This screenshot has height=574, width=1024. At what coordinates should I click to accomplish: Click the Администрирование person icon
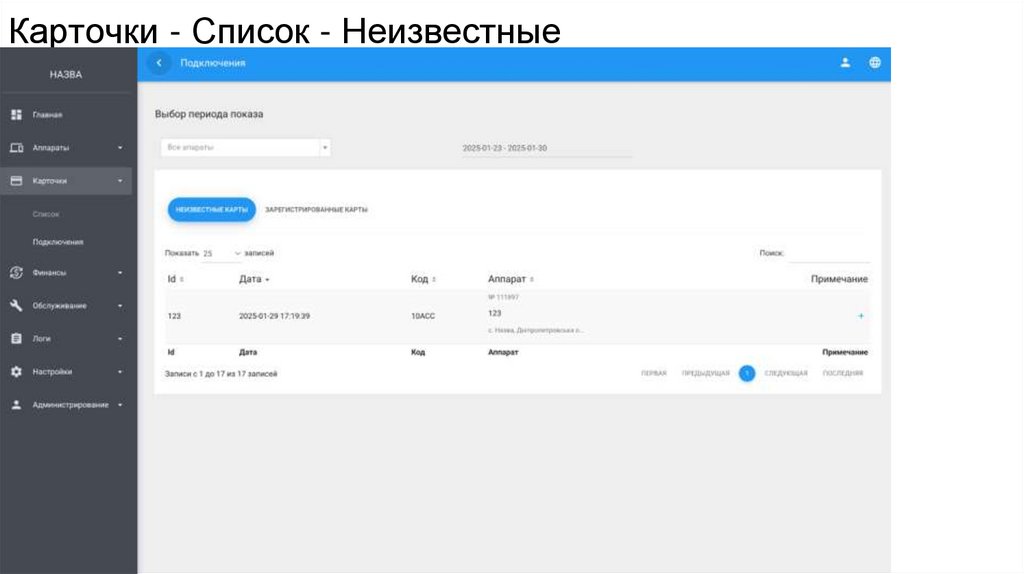[16, 405]
